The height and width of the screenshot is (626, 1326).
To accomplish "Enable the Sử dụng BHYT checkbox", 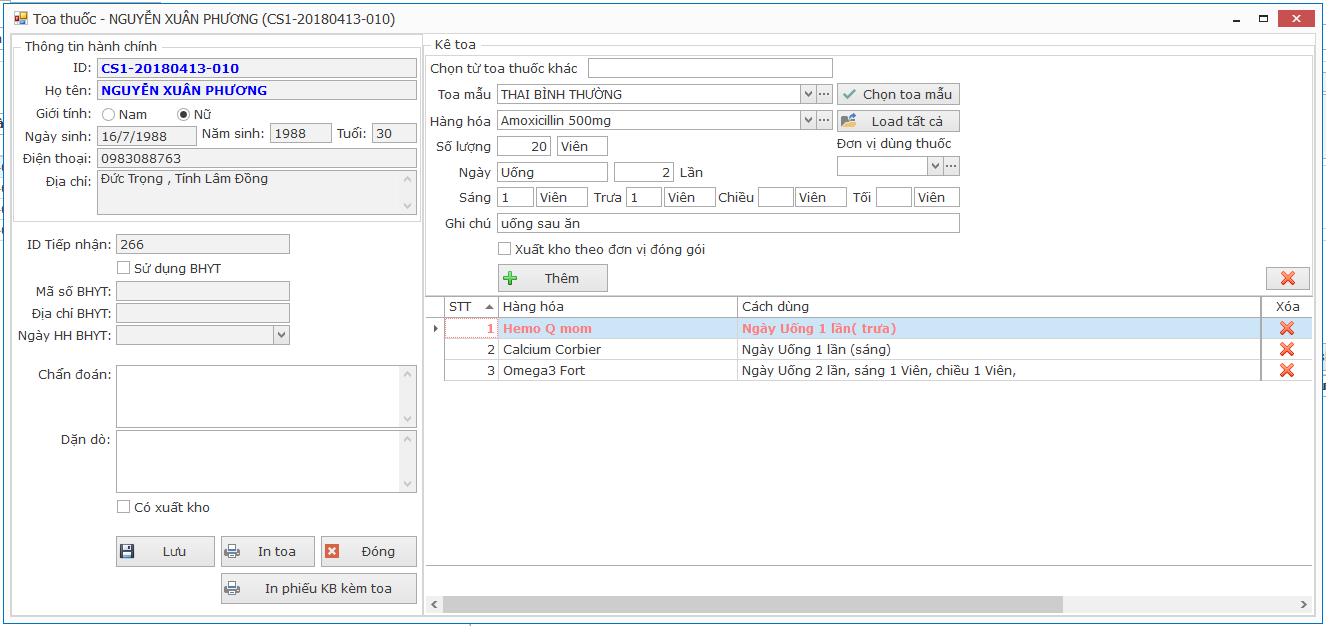I will click(x=124, y=268).
